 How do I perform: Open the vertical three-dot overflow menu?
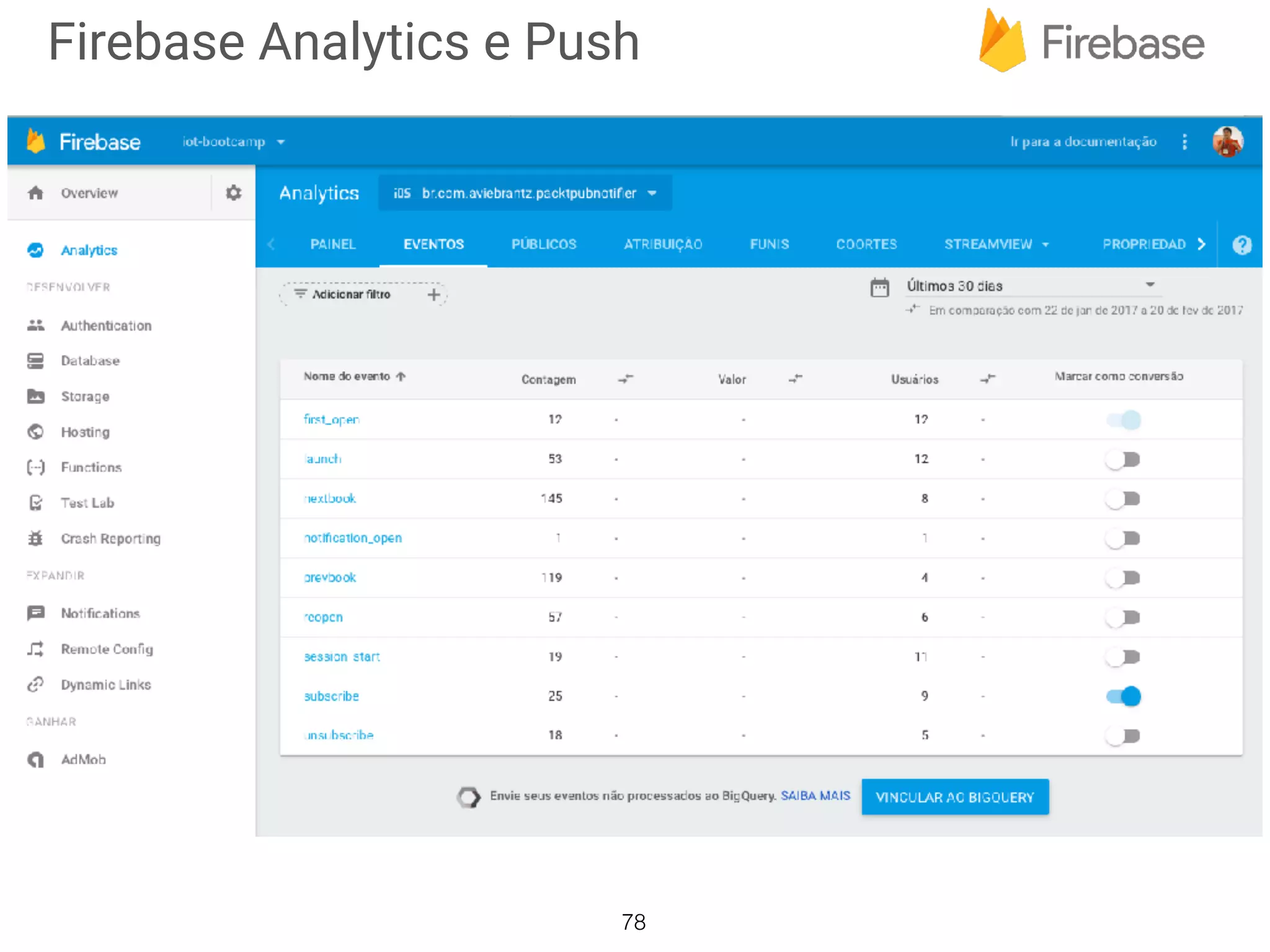coord(1184,141)
